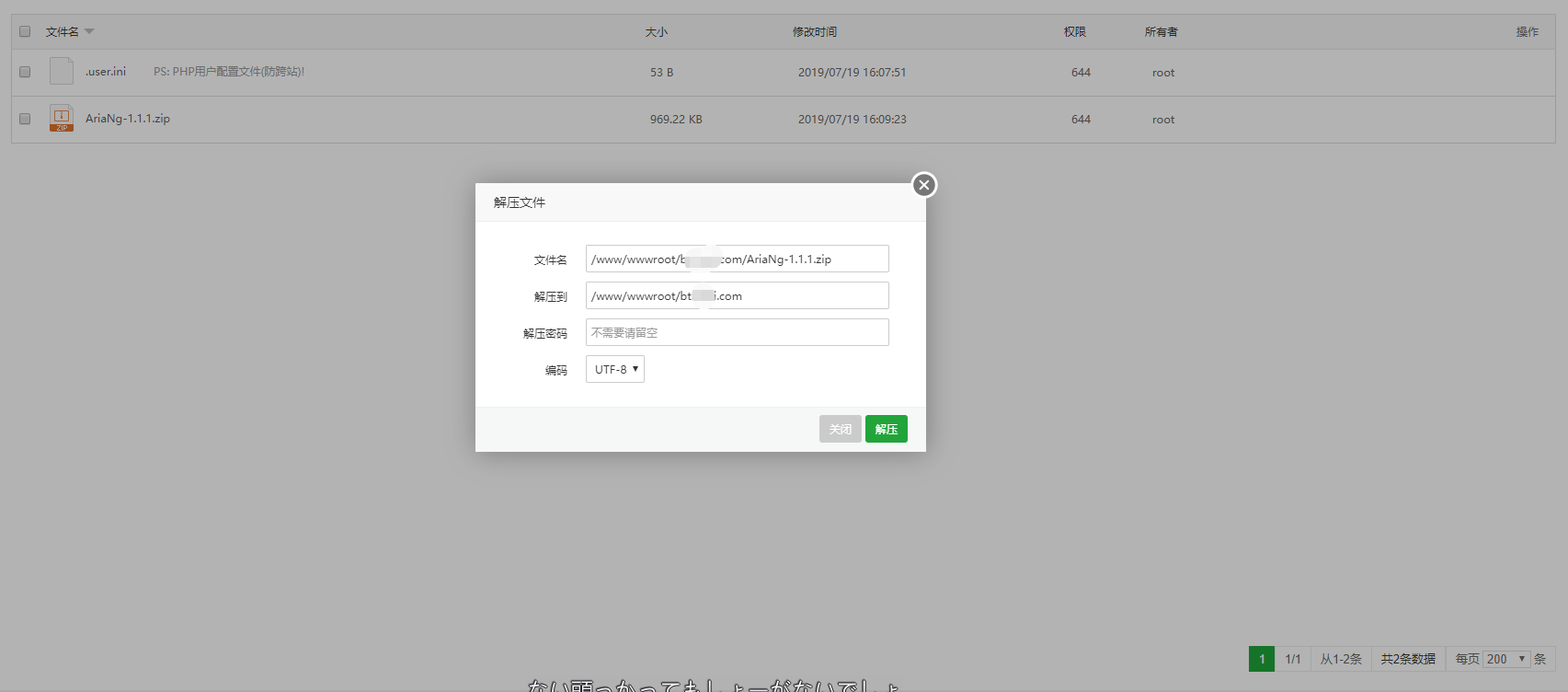Select page 1 in pagination
The image size is (1568, 692).
click(1262, 659)
